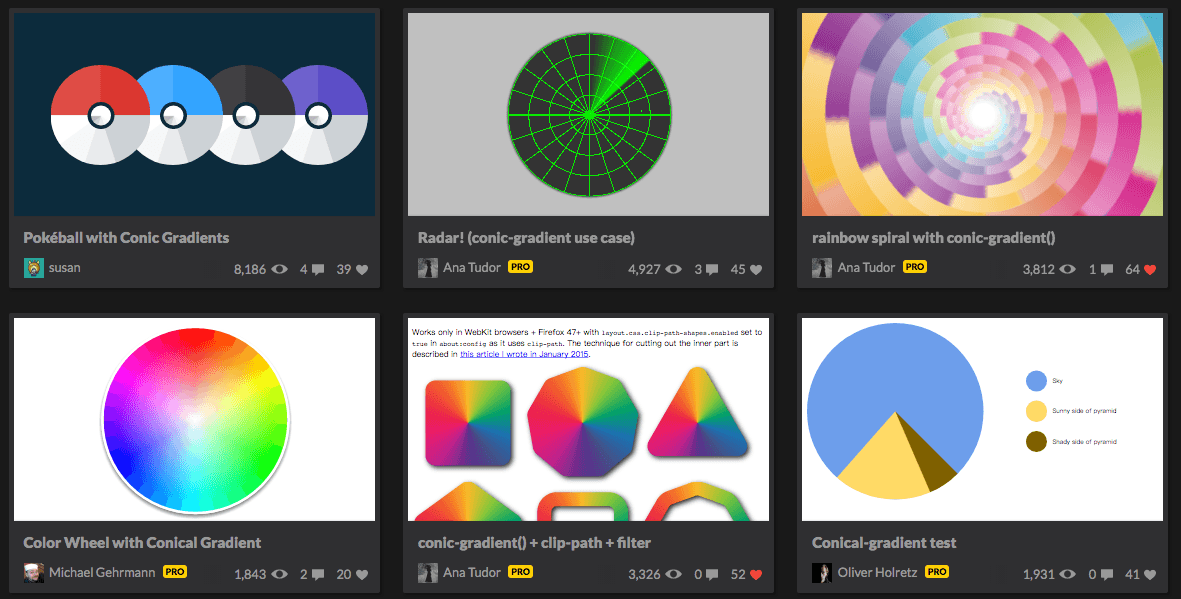Click the blue Sky legend swatch
This screenshot has height=599, width=1181.
point(1036,380)
